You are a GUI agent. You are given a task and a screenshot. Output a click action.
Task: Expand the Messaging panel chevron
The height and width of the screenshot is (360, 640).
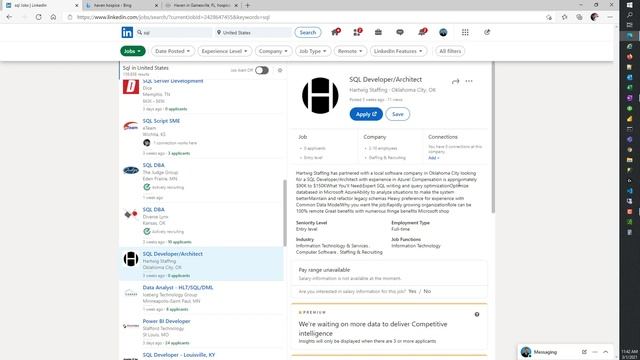(605, 352)
